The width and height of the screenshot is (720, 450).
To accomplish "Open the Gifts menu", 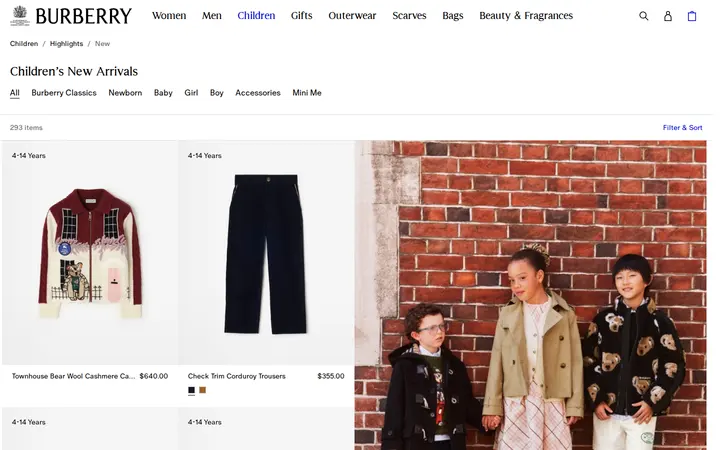I will coord(302,16).
